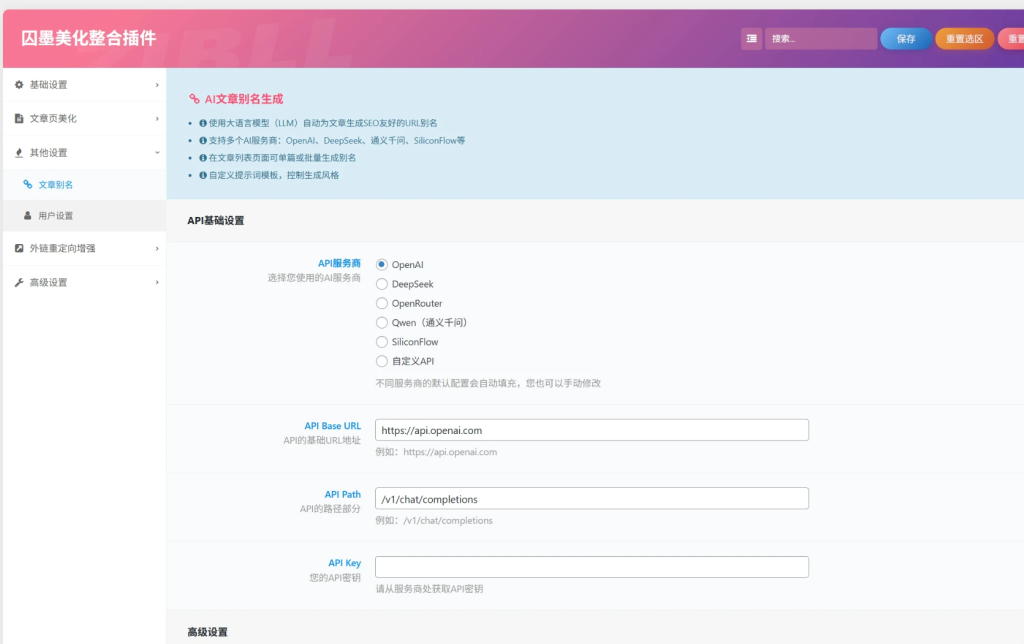Expand 外链重定向增强 using its chevron
The height and width of the screenshot is (644, 1024).
pyautogui.click(x=157, y=248)
